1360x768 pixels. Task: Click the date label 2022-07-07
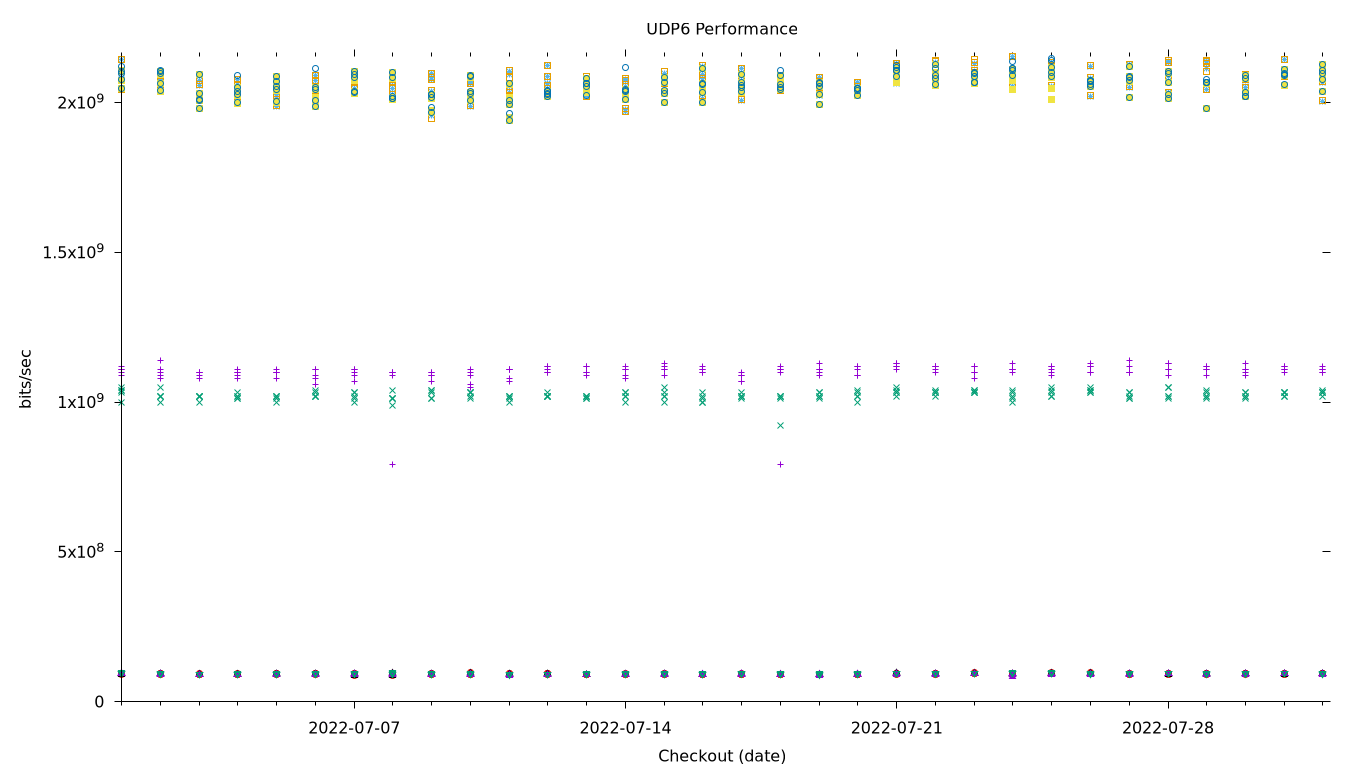coord(354,728)
